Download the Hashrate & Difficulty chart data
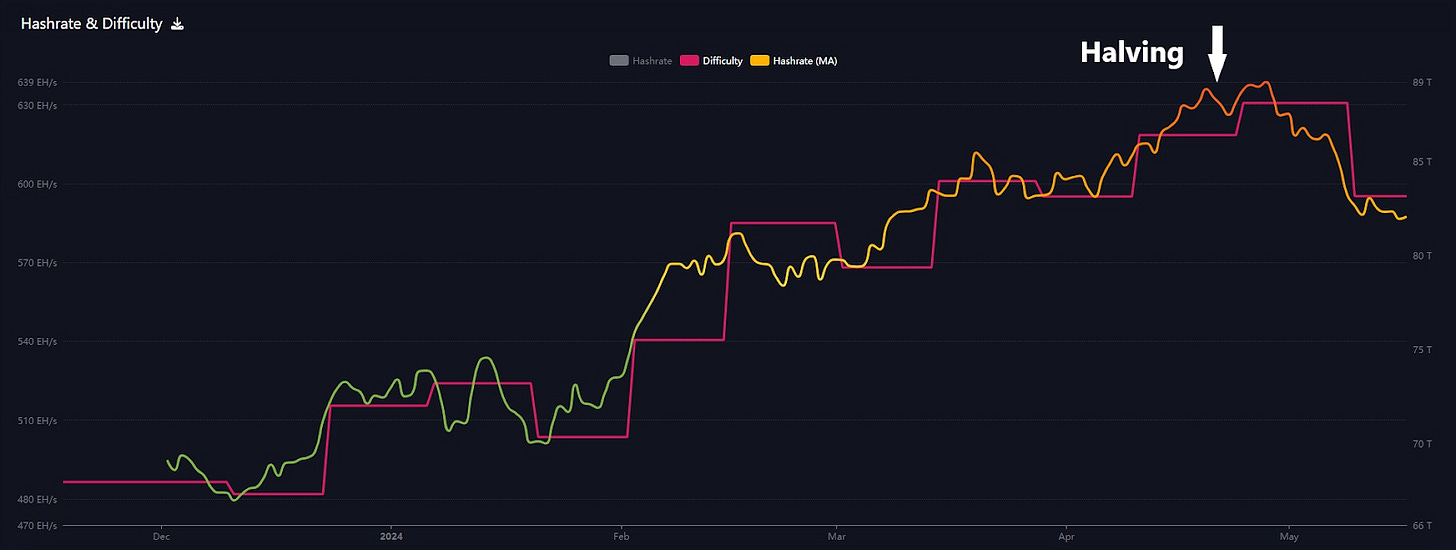This screenshot has width=1456, height=550. tap(177, 24)
